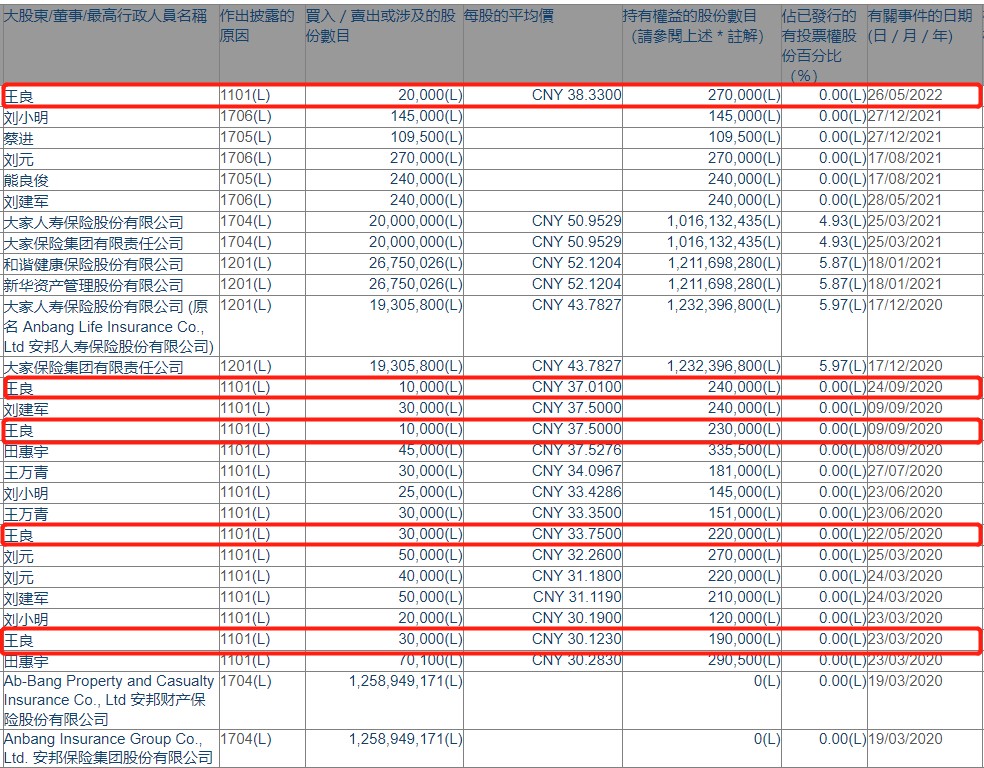This screenshot has width=984, height=768.
Task: Open the 熊良俊 name entry
Action: click(26, 180)
